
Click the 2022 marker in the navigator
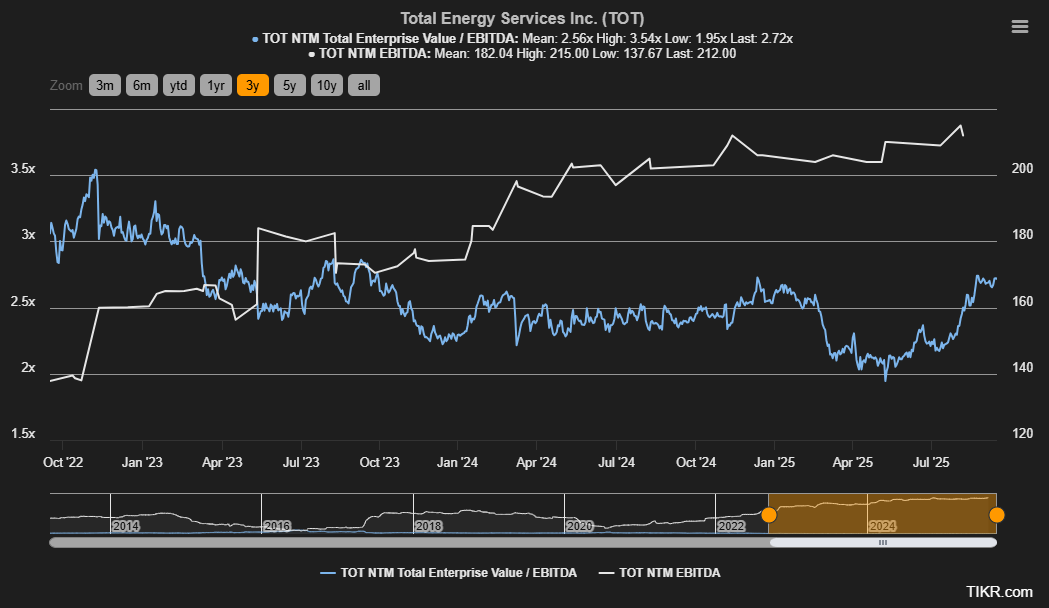pos(731,526)
